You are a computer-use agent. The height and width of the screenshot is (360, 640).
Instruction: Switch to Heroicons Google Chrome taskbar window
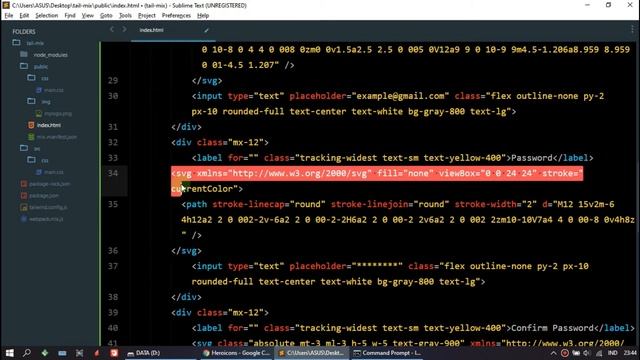(237, 353)
